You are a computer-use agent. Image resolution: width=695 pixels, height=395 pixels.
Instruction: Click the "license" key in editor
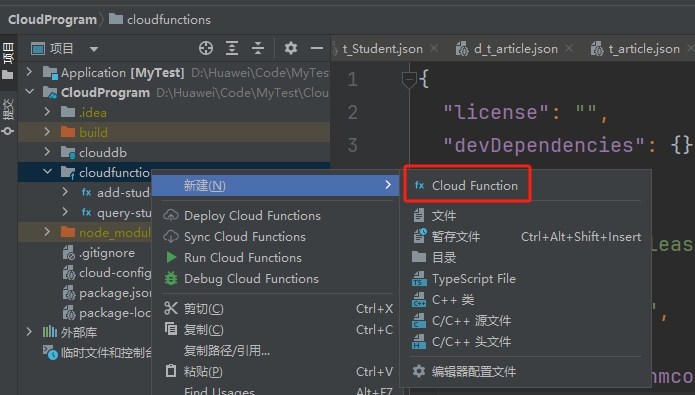(x=496, y=112)
